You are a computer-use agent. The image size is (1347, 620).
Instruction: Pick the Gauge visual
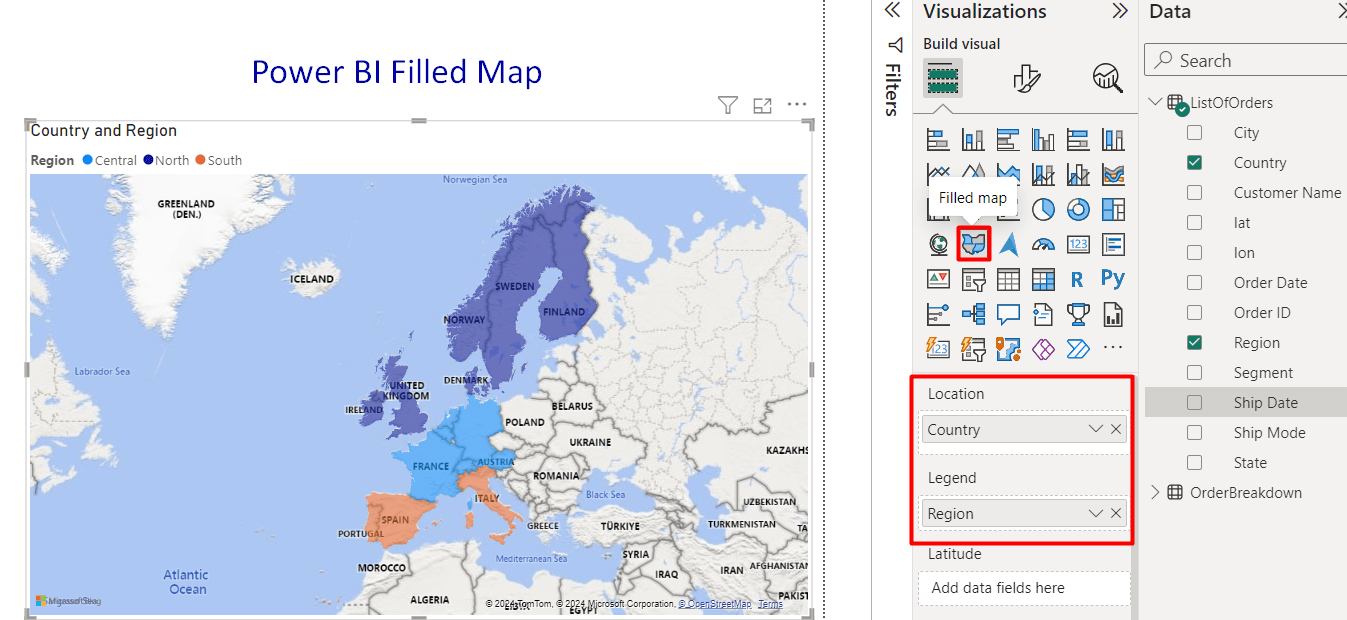coord(1043,244)
